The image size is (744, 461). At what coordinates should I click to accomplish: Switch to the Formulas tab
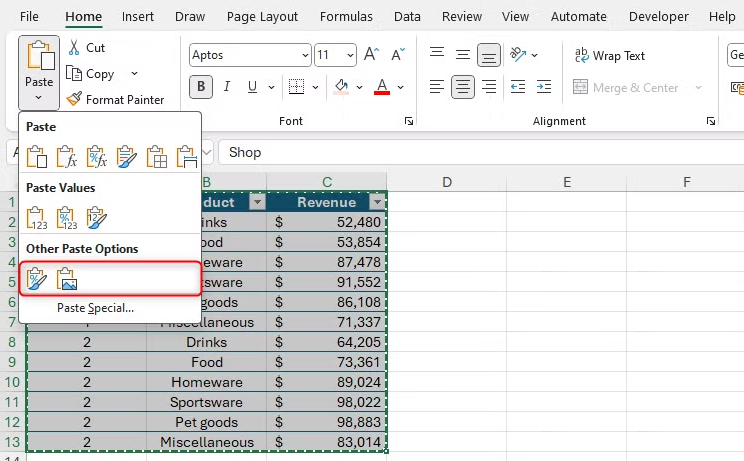346,16
